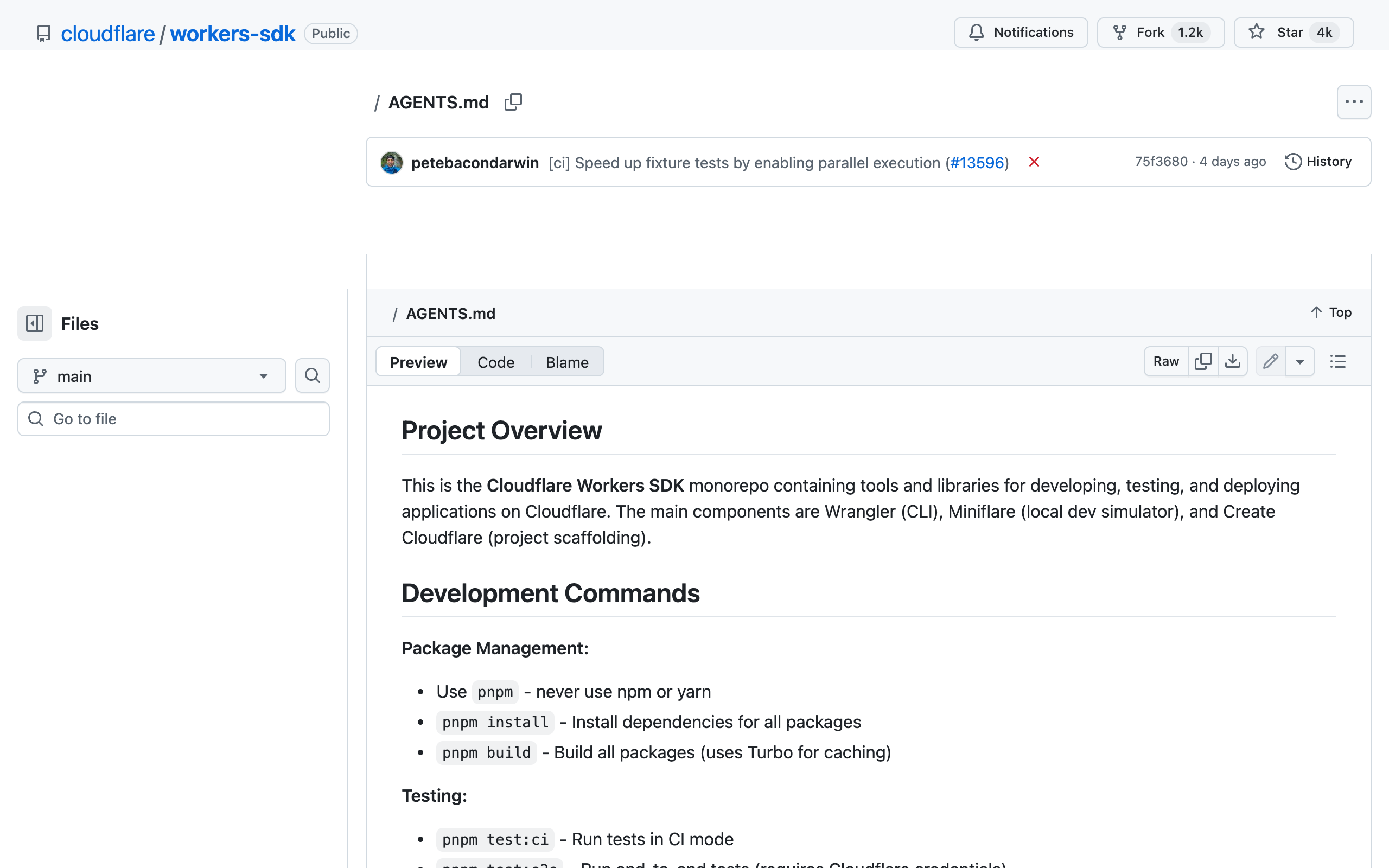1389x868 pixels.
Task: Edit the file with the pencil icon
Action: [1271, 361]
